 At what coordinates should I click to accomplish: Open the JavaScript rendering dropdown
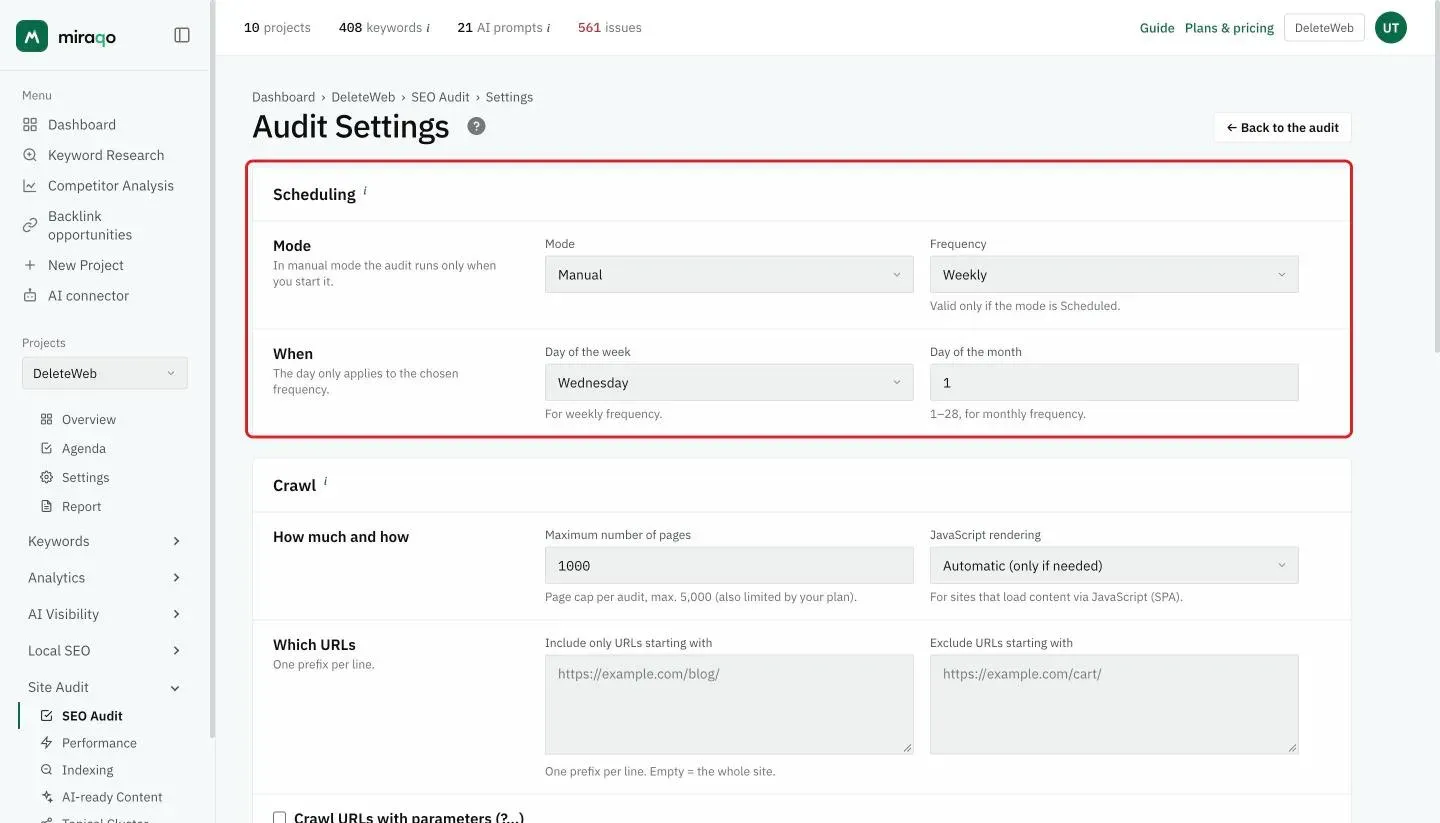(1114, 566)
